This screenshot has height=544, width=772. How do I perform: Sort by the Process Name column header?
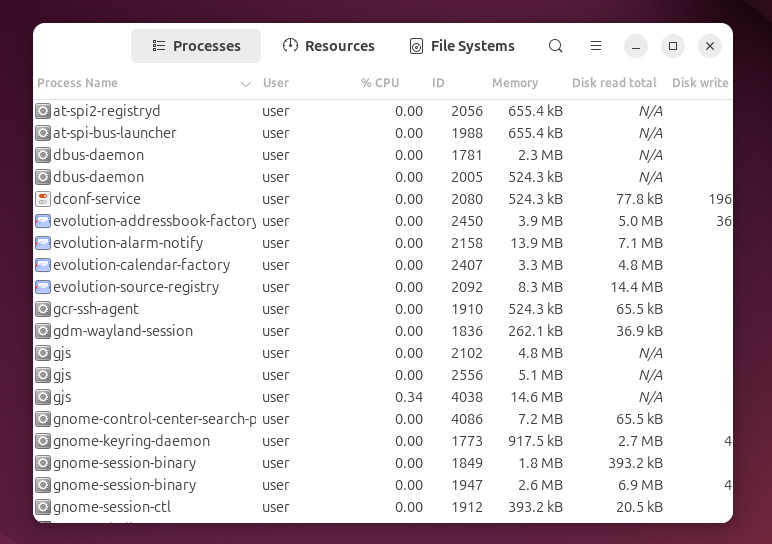[x=77, y=83]
